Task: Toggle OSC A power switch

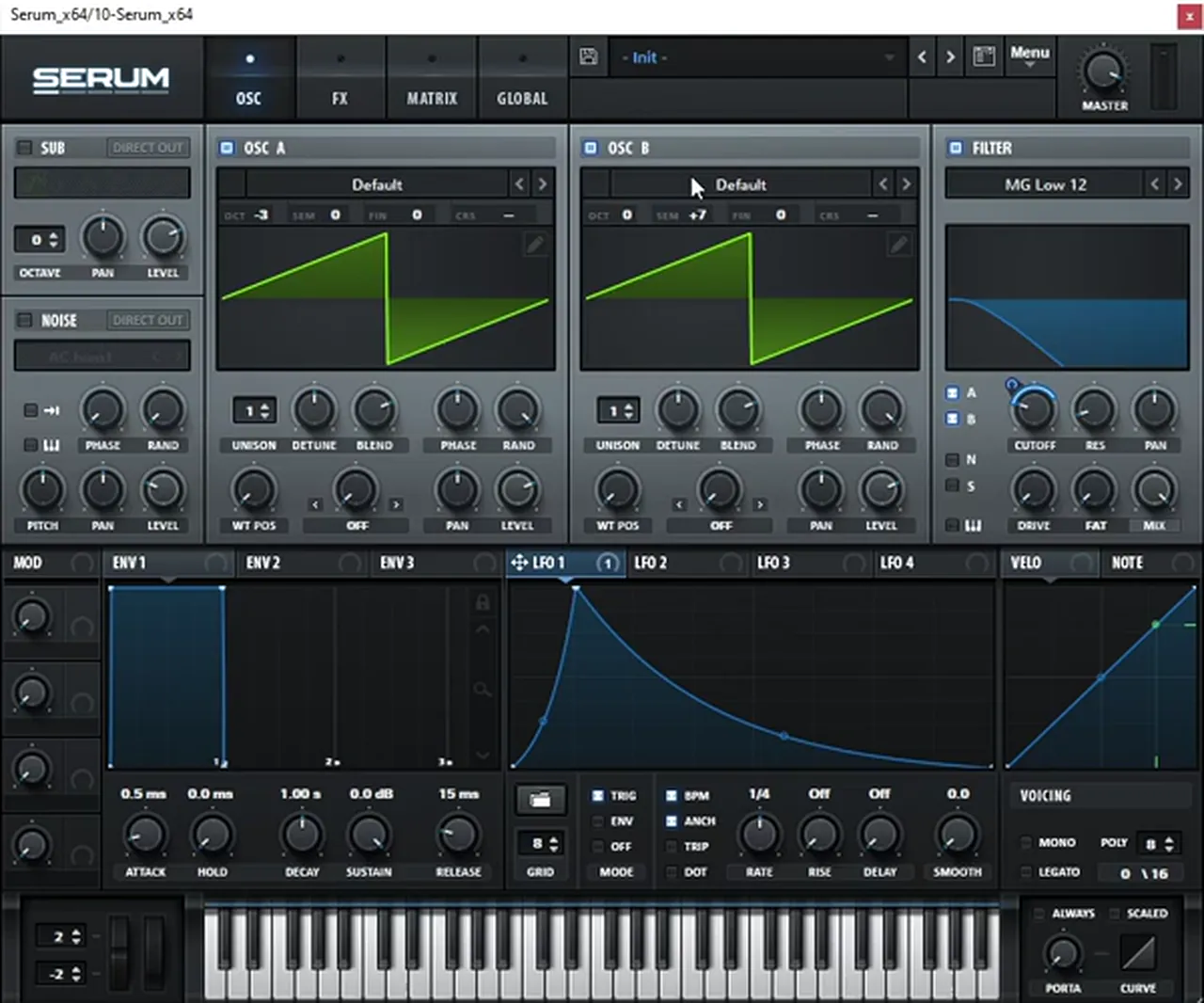Action: coord(227,148)
